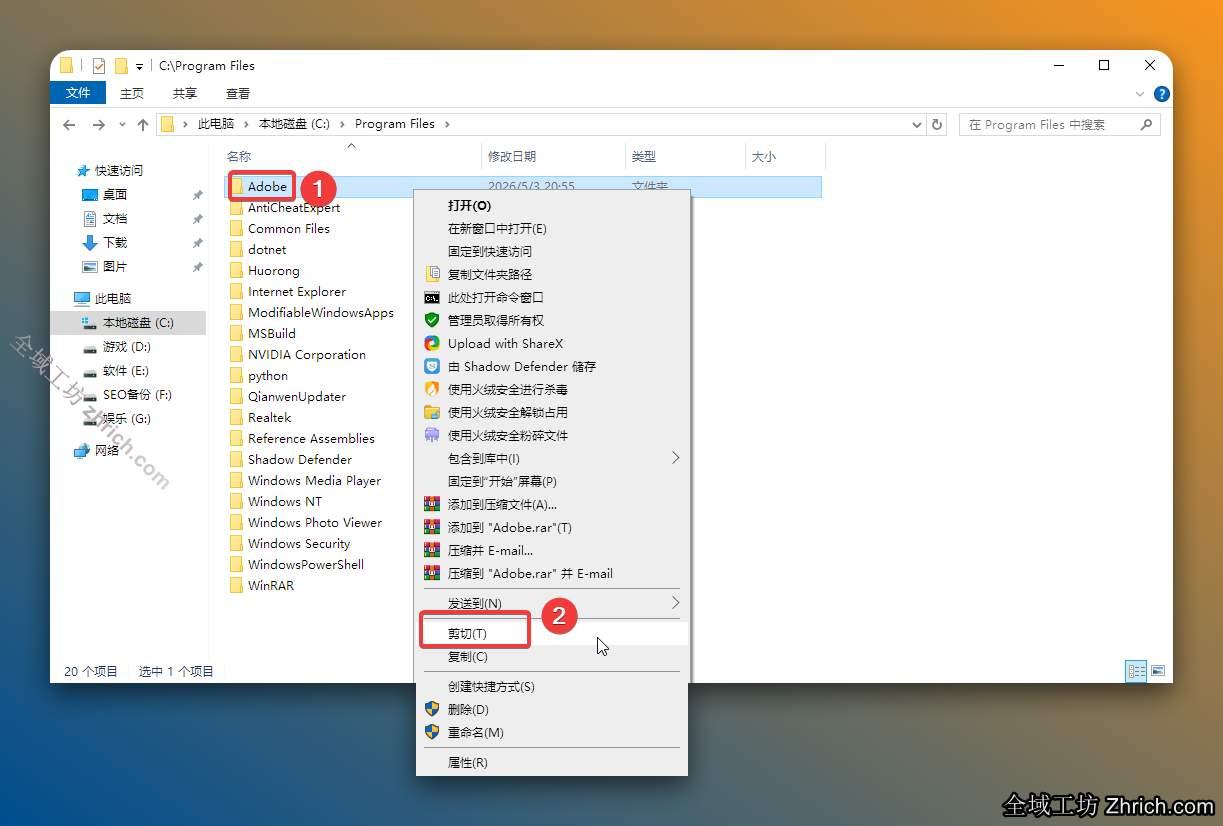This screenshot has height=826, width=1223.
Task: Select SEO备份 (F:) drive in sidebar
Action: 137,395
